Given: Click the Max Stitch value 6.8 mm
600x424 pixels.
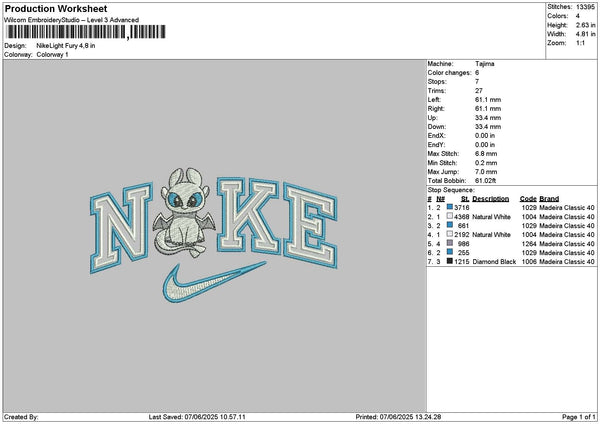Looking at the screenshot, I should (486, 154).
